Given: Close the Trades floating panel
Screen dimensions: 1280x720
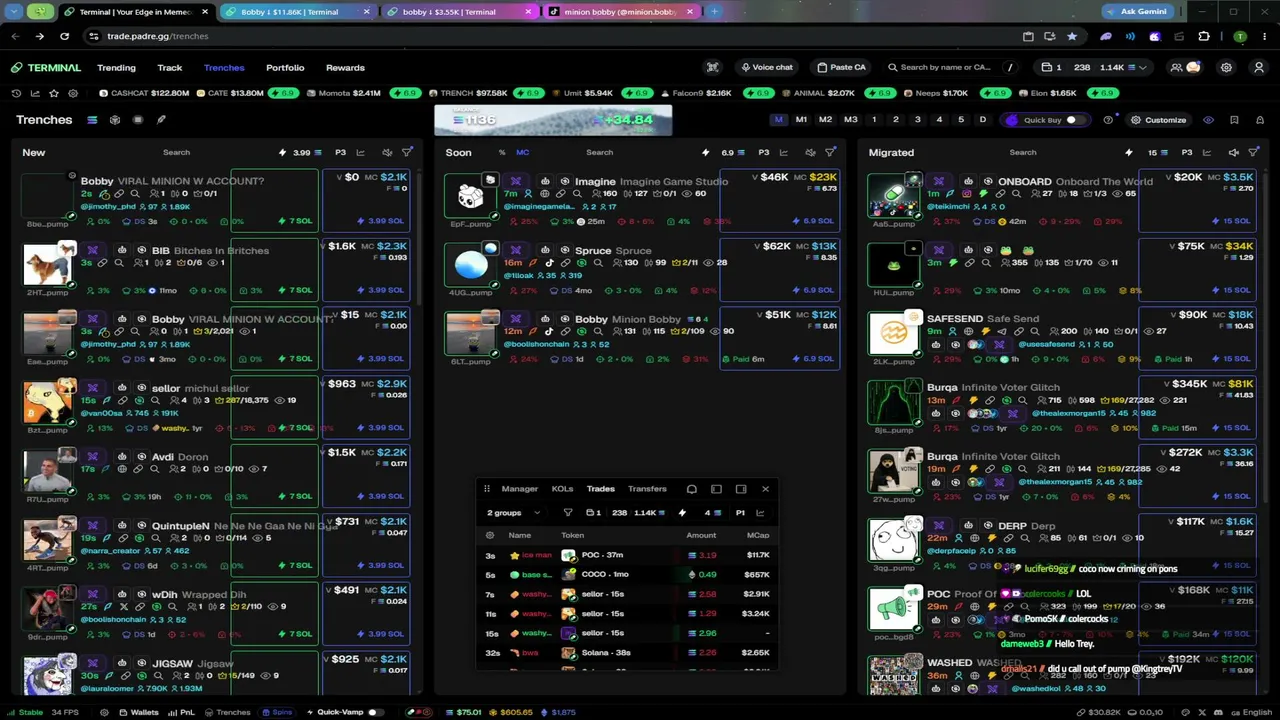Looking at the screenshot, I should [766, 489].
